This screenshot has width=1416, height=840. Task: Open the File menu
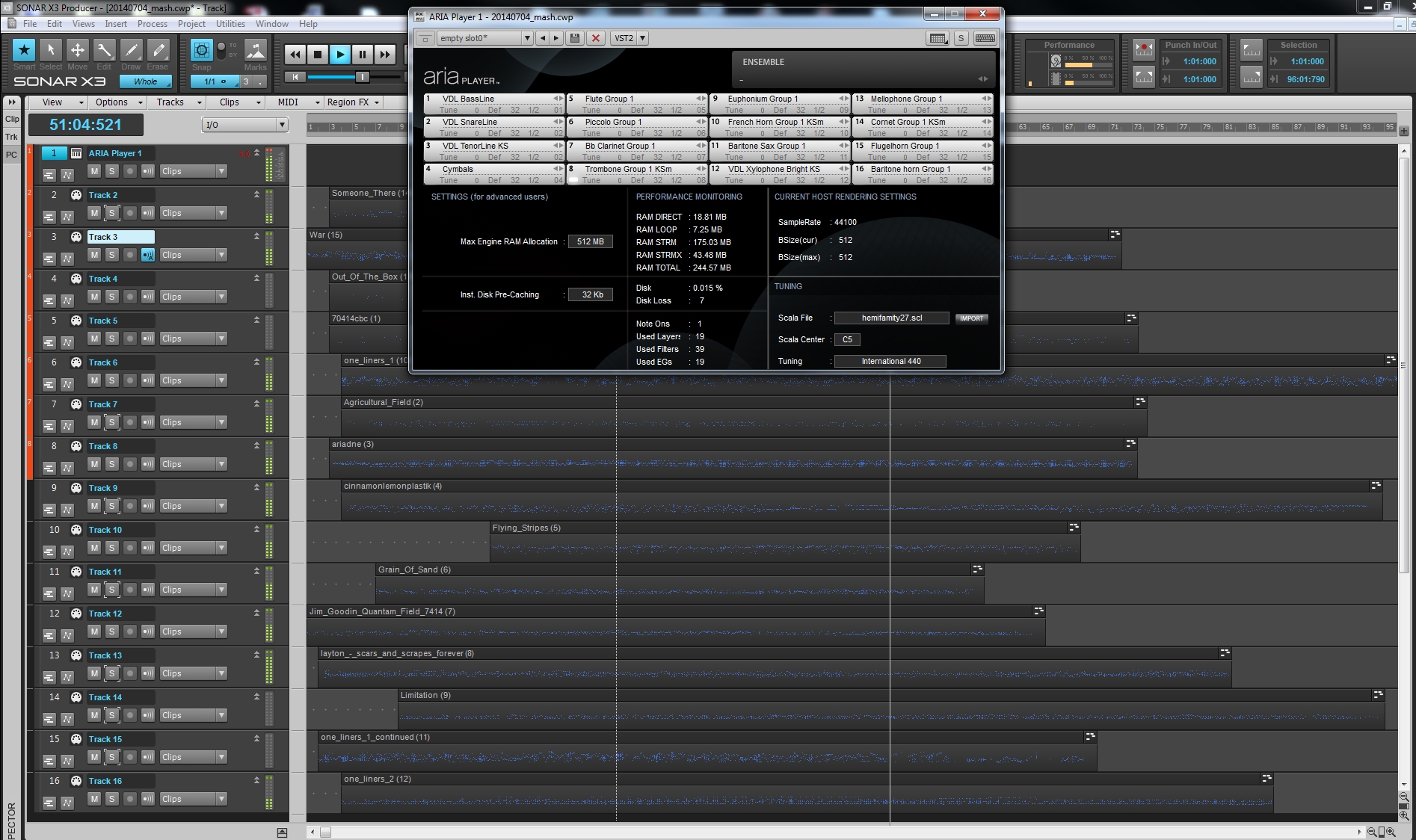(x=30, y=24)
